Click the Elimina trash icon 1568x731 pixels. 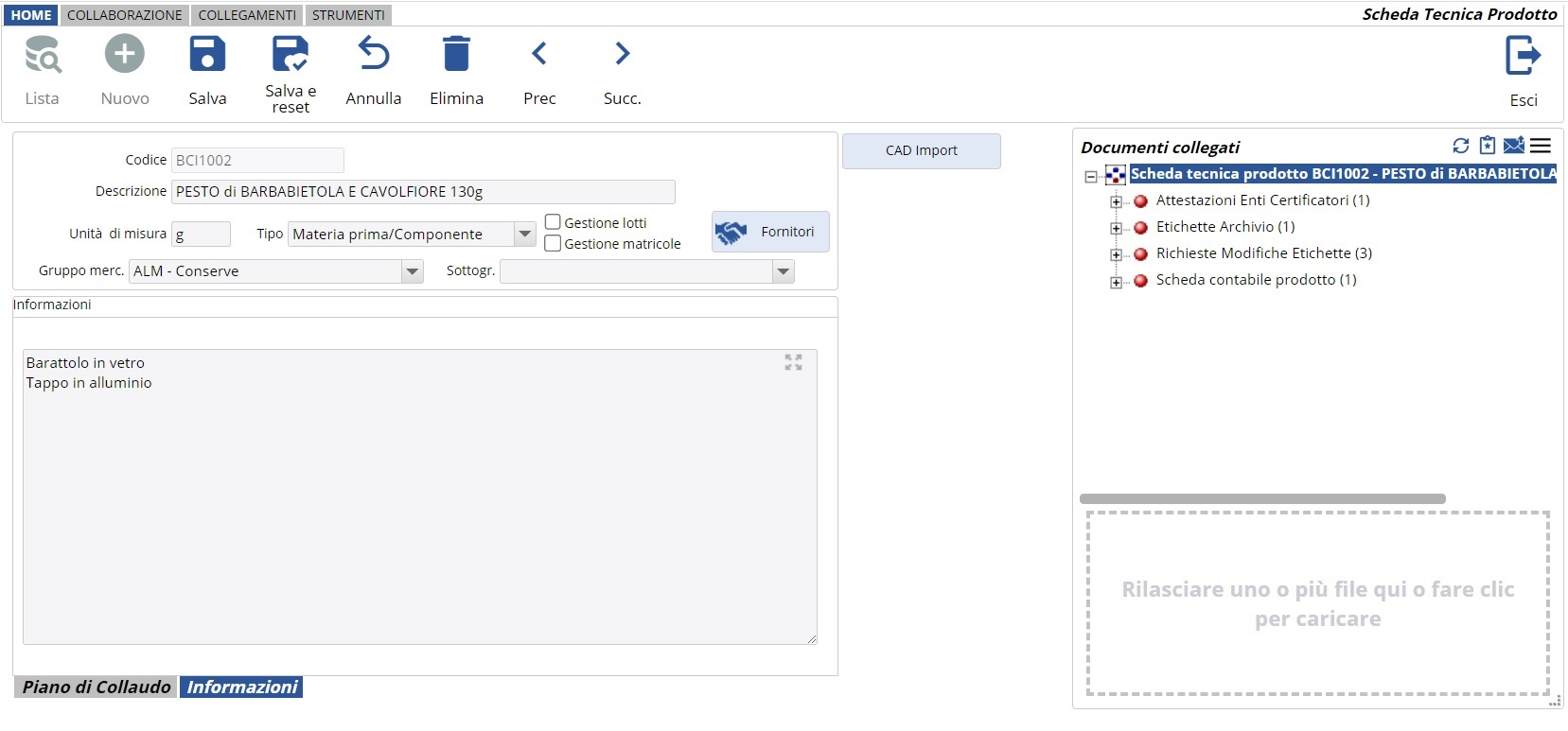456,55
